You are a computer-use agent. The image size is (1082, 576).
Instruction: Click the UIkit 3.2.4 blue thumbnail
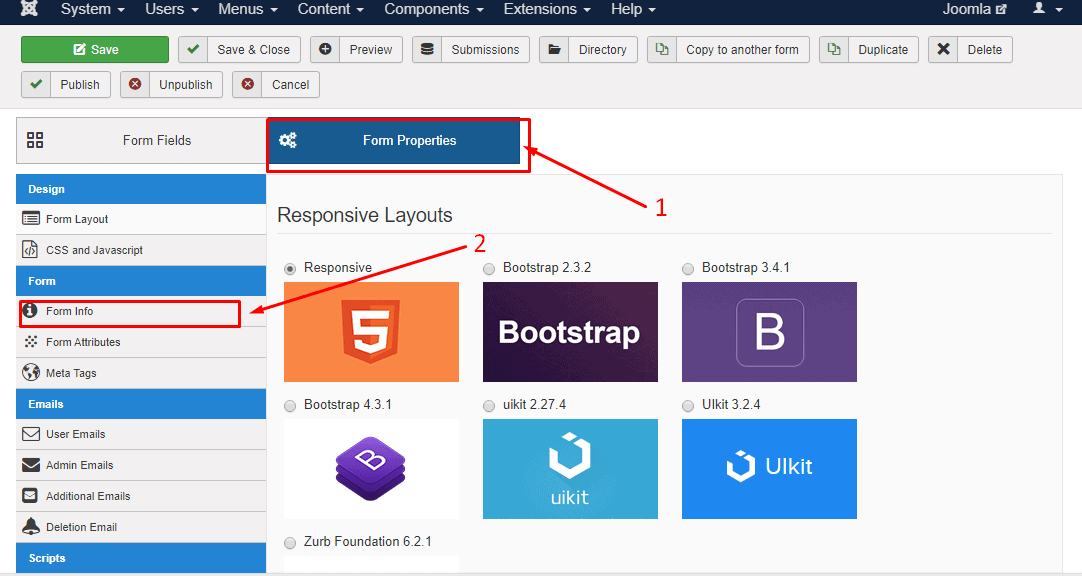pos(769,469)
